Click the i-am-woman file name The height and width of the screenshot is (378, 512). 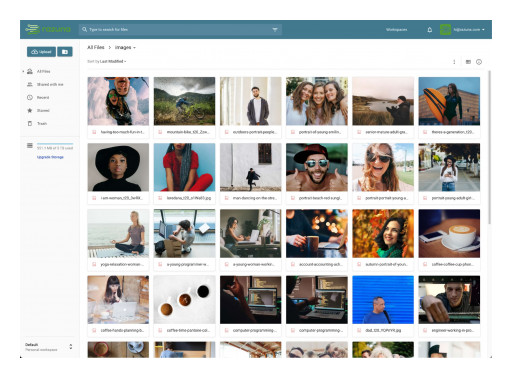[x=122, y=198]
